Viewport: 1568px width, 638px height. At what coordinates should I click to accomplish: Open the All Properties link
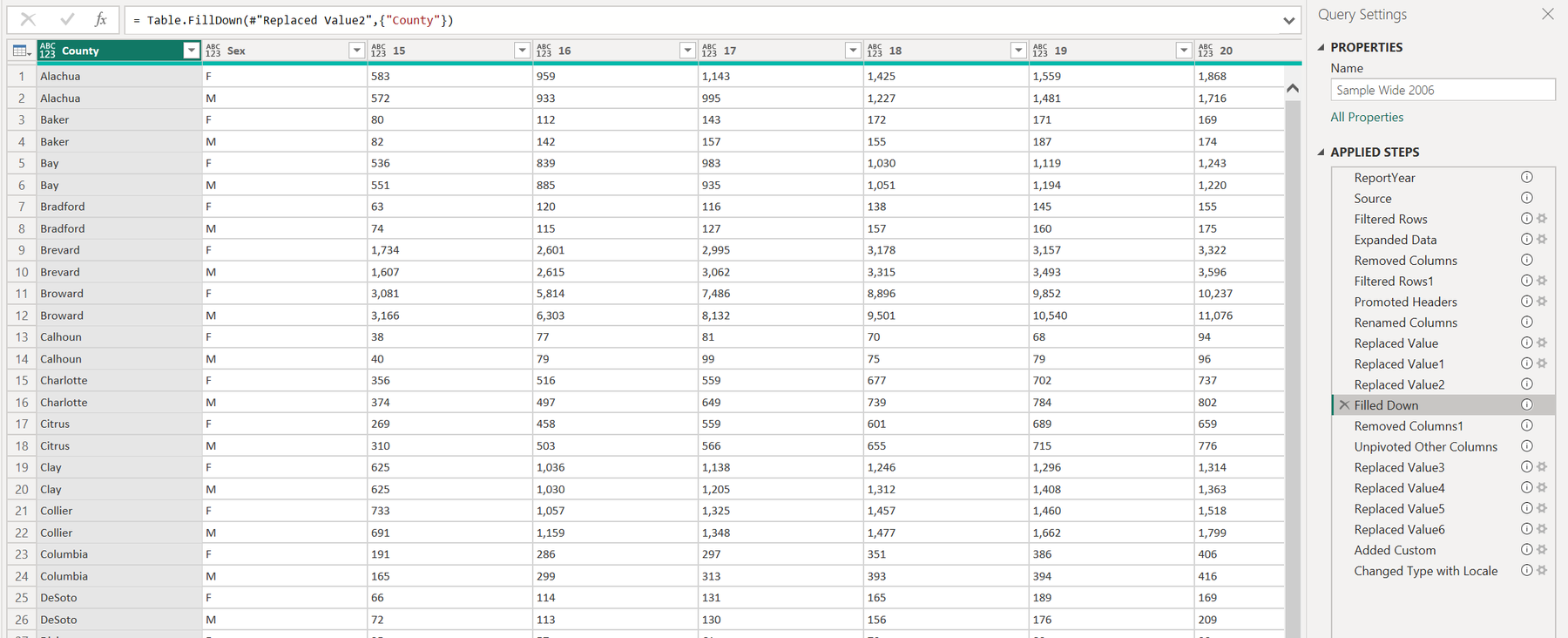(1367, 117)
